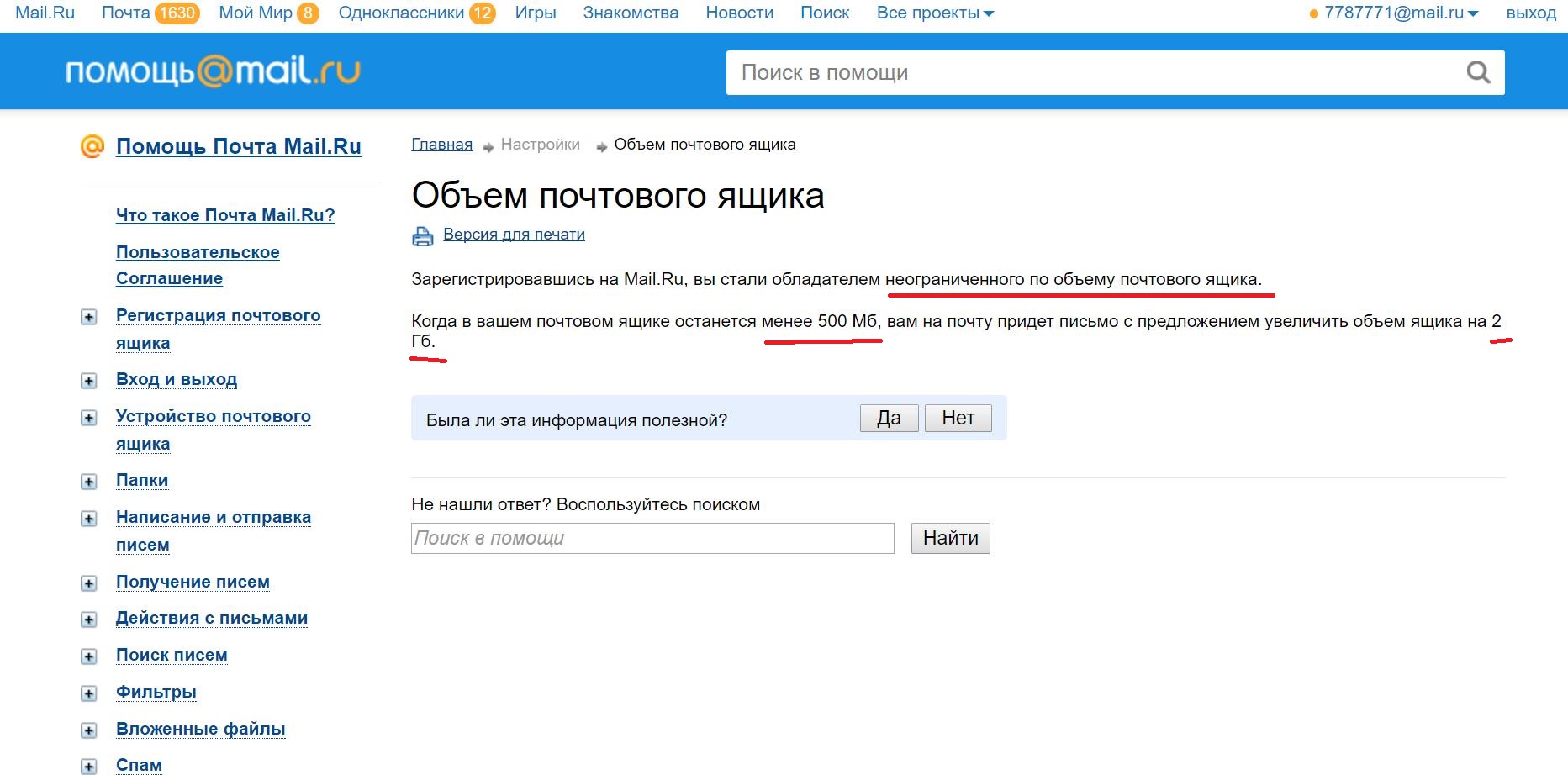Click the Объем почтового ящика page heading

pos(618,195)
